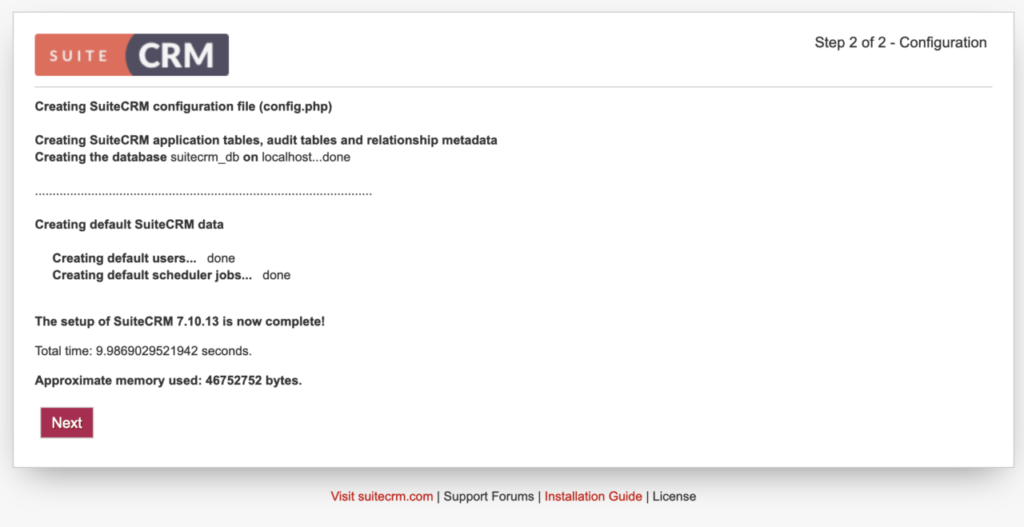Click the 'Creating the database suitecrm_db on localhost...done' line
1024x527 pixels.
pyautogui.click(x=193, y=157)
